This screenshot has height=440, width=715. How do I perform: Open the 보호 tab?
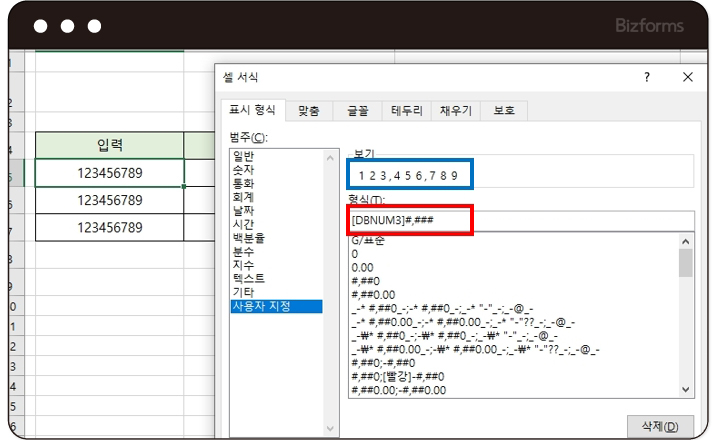tap(503, 111)
